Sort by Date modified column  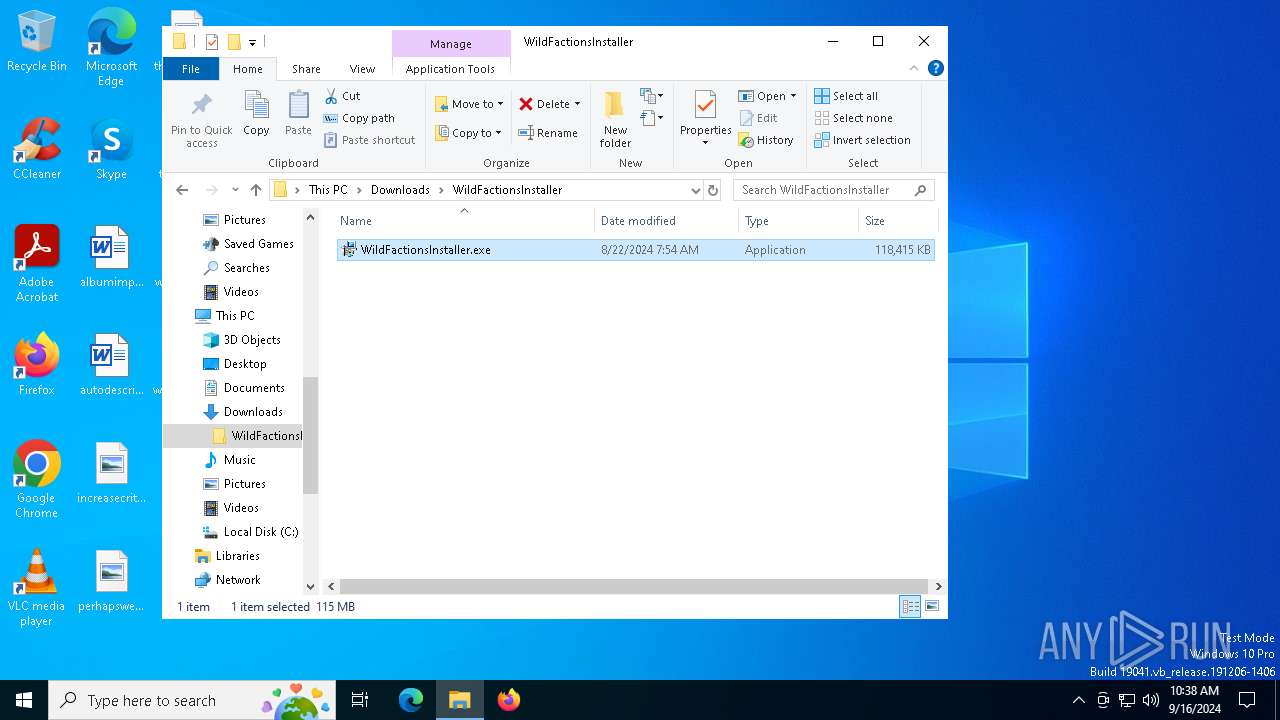point(666,221)
